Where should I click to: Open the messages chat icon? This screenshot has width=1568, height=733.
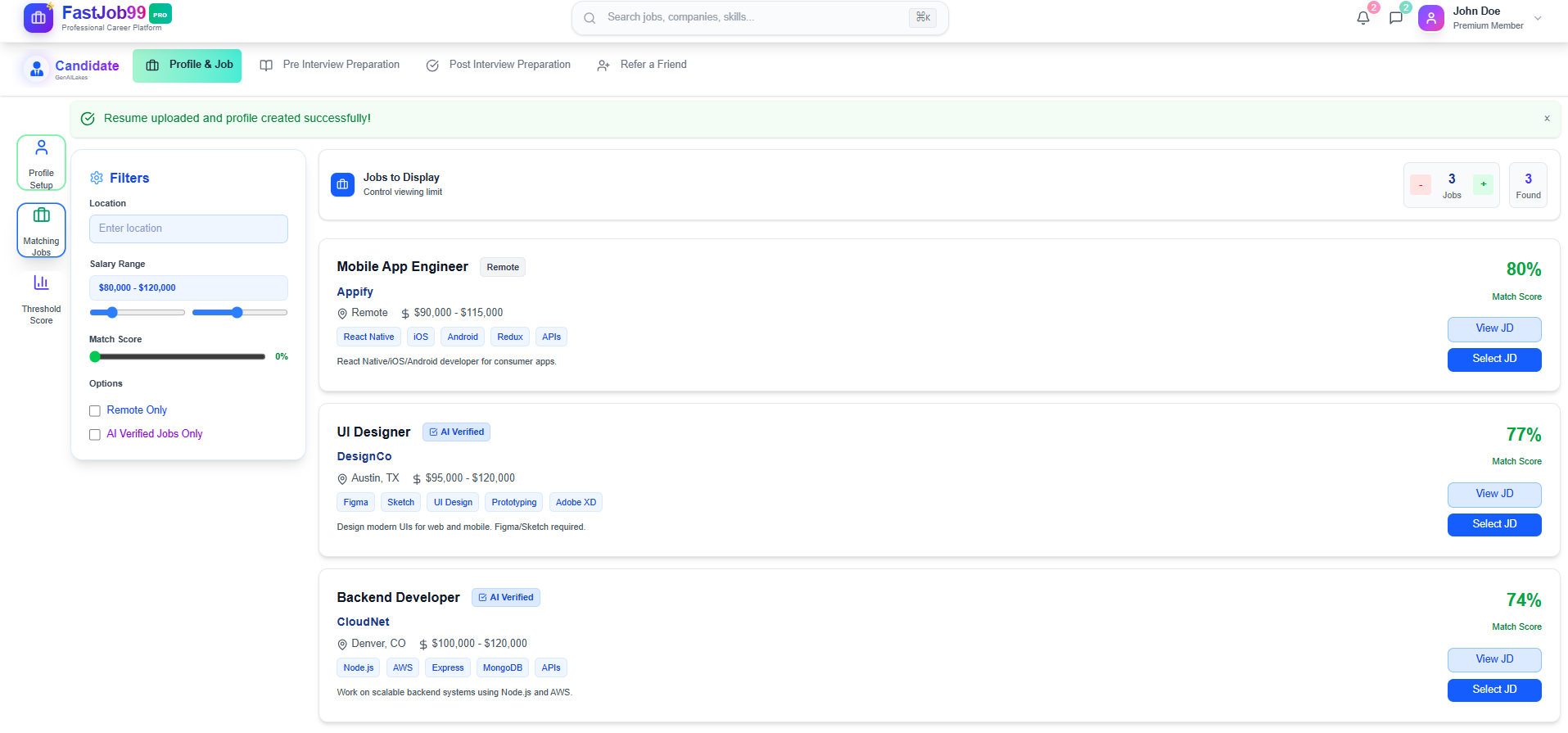tap(1396, 18)
